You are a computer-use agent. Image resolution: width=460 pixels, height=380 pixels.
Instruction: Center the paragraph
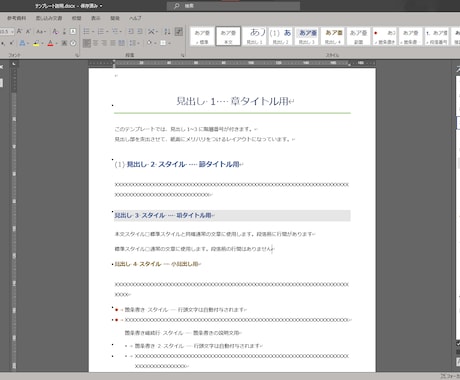coord(95,43)
